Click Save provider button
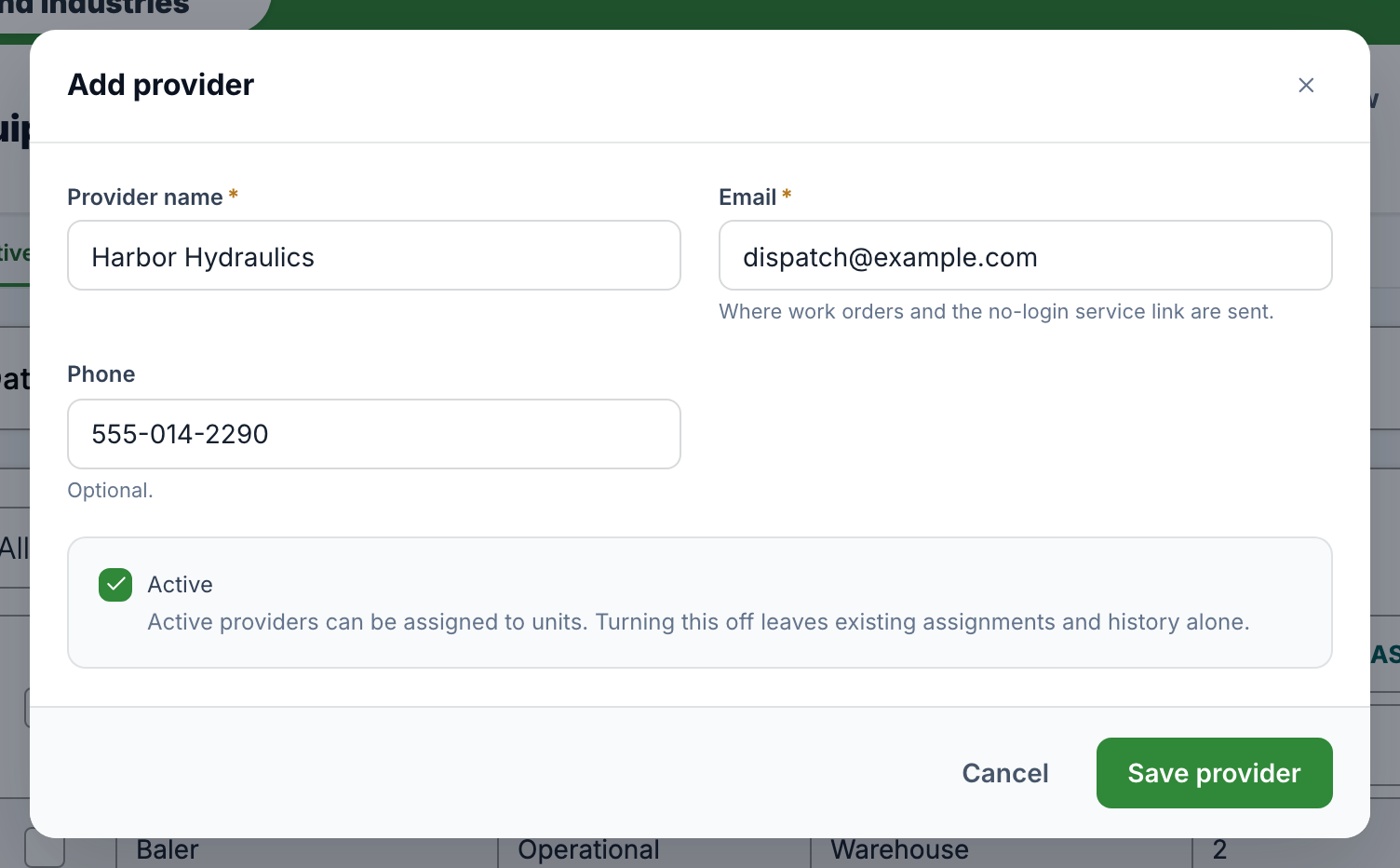The height and width of the screenshot is (868, 1400). [1214, 773]
